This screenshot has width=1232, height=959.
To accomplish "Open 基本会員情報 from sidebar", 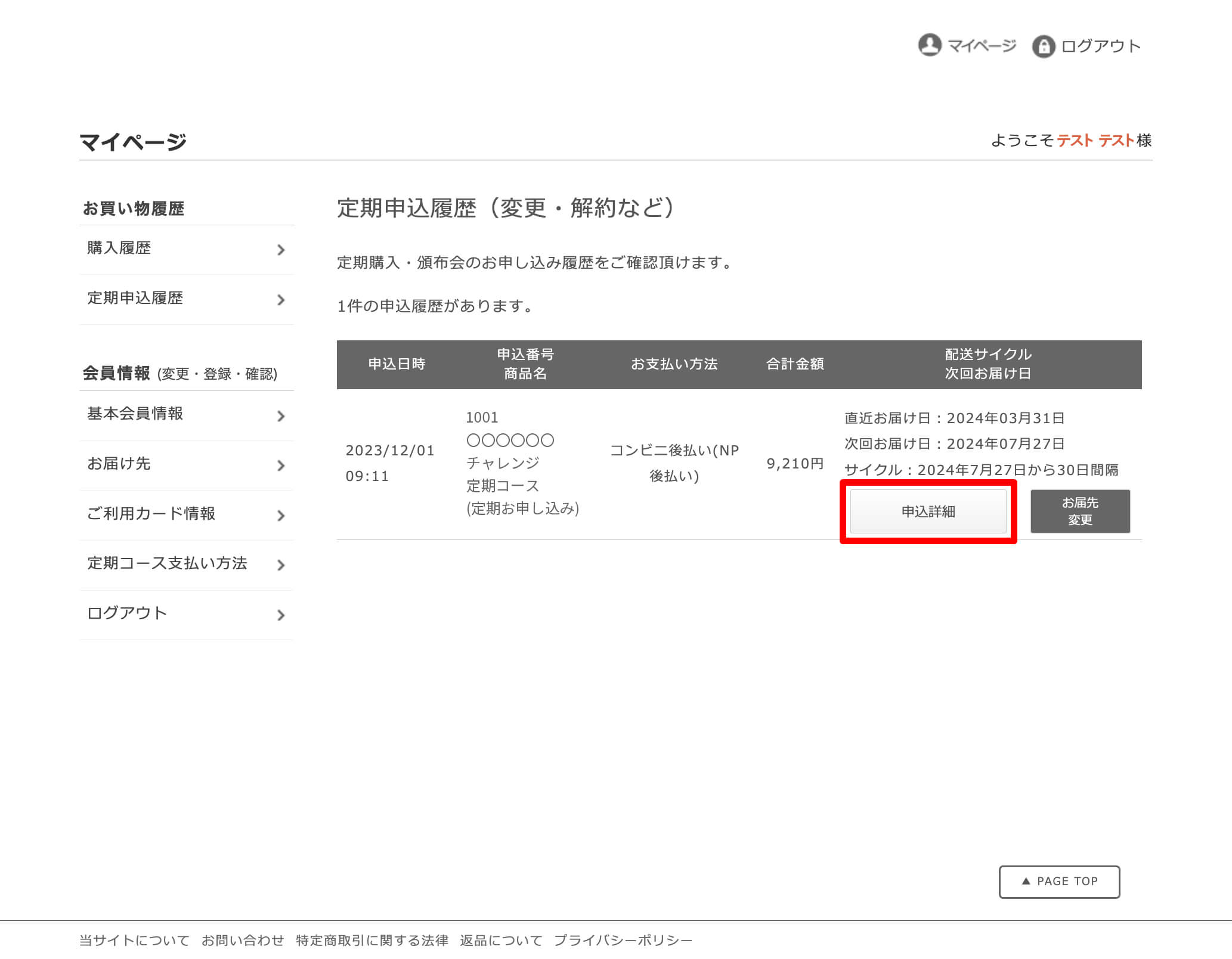I will tap(135, 414).
